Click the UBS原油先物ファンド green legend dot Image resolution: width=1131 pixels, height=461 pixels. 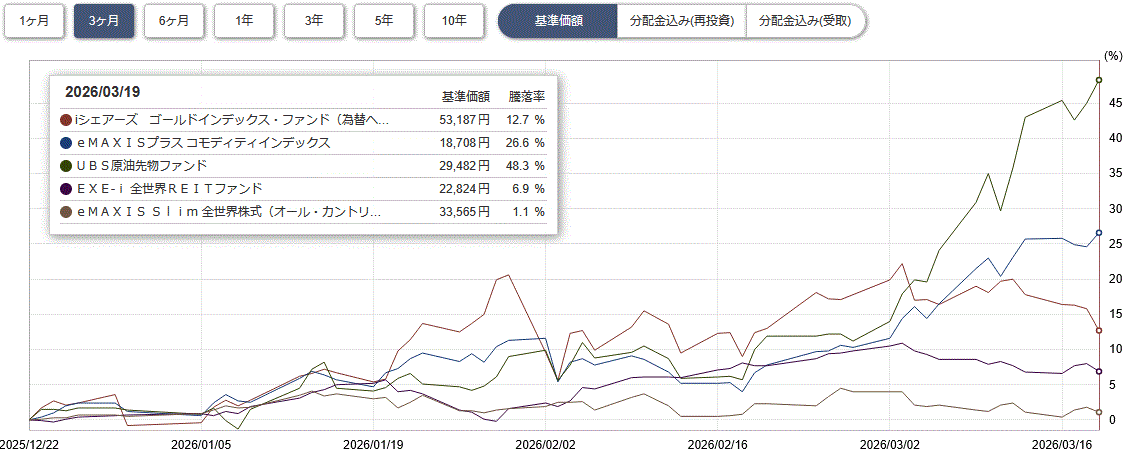67,166
